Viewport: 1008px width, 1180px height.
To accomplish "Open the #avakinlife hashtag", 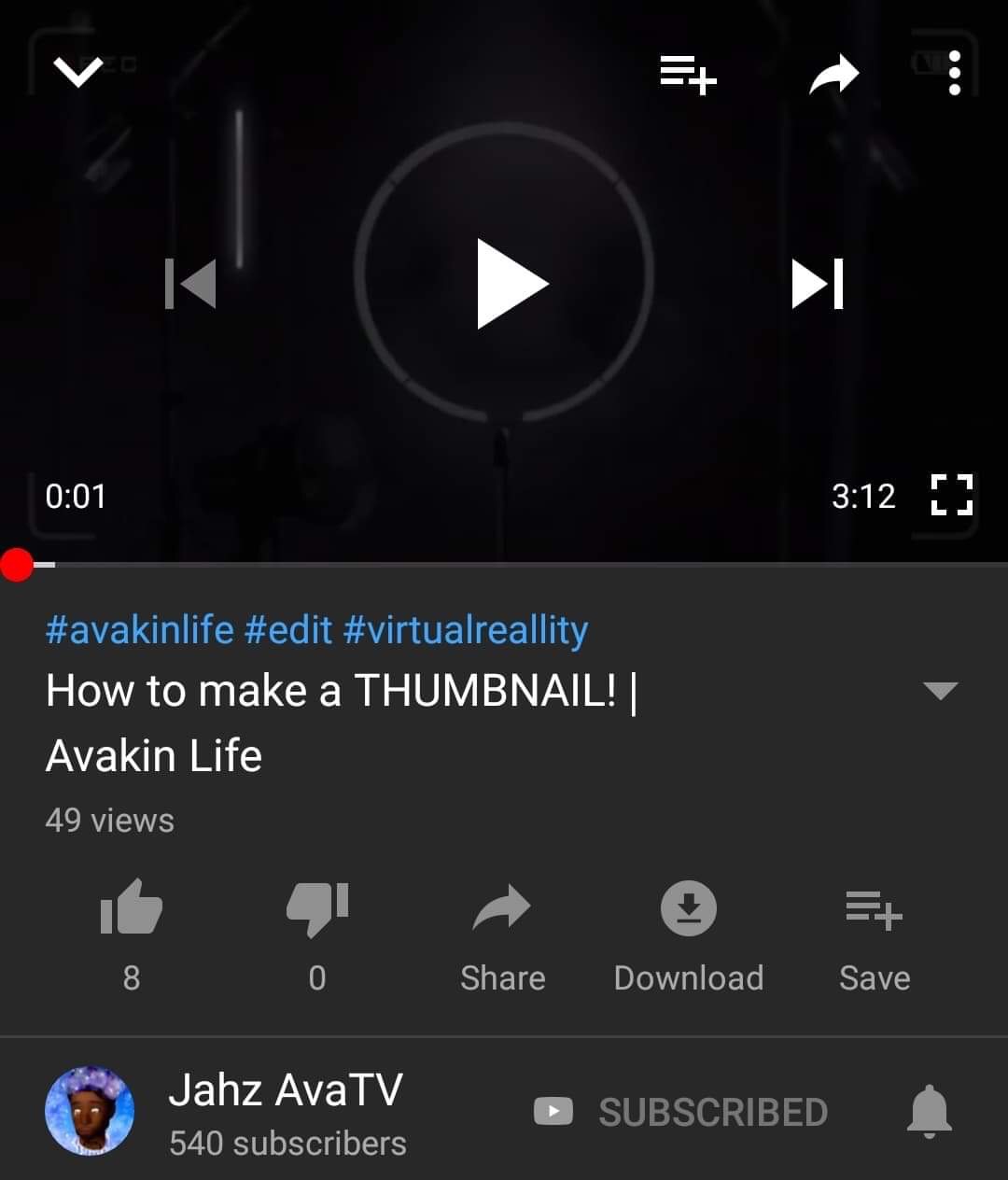I will coord(139,630).
